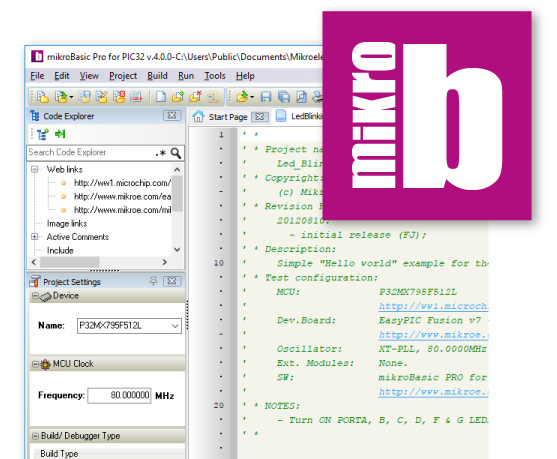Click the Code Explorer horizontal scroll right arrow

(x=164, y=262)
